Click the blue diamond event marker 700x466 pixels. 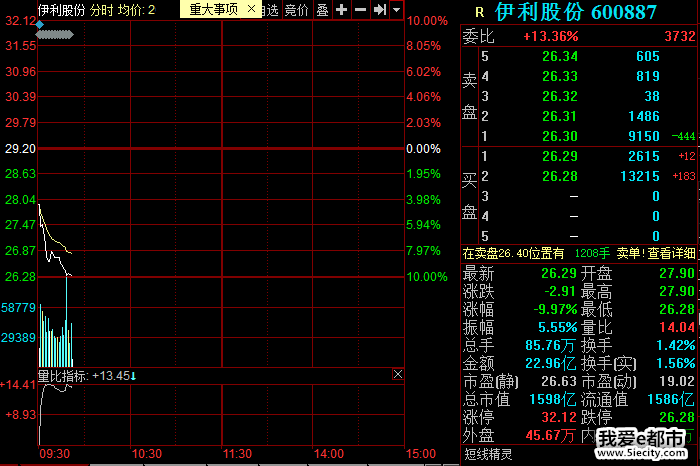tap(40, 25)
